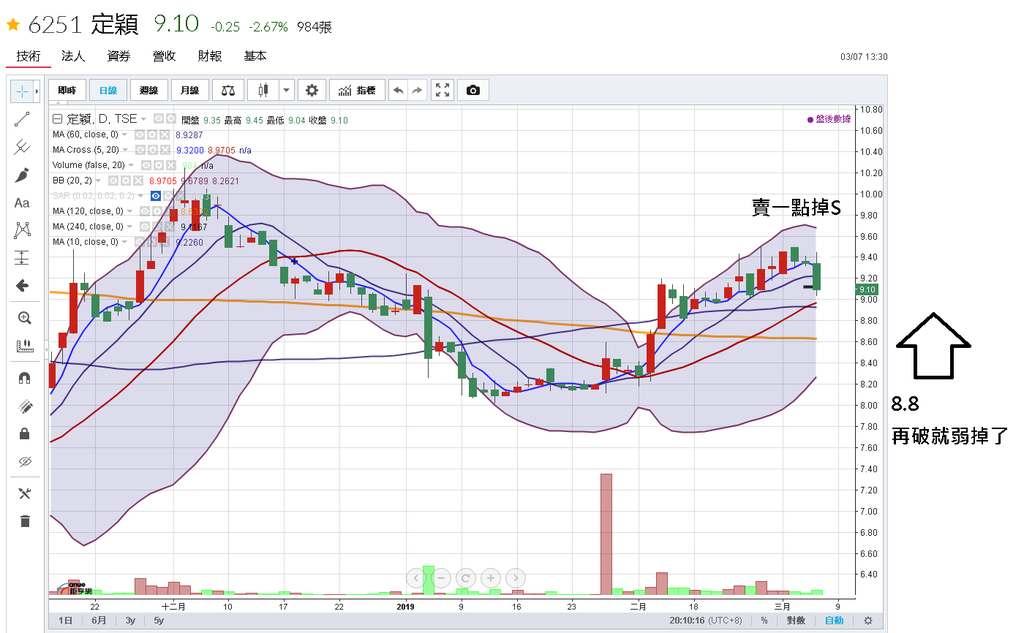Open the 基本 tab

[x=255, y=56]
